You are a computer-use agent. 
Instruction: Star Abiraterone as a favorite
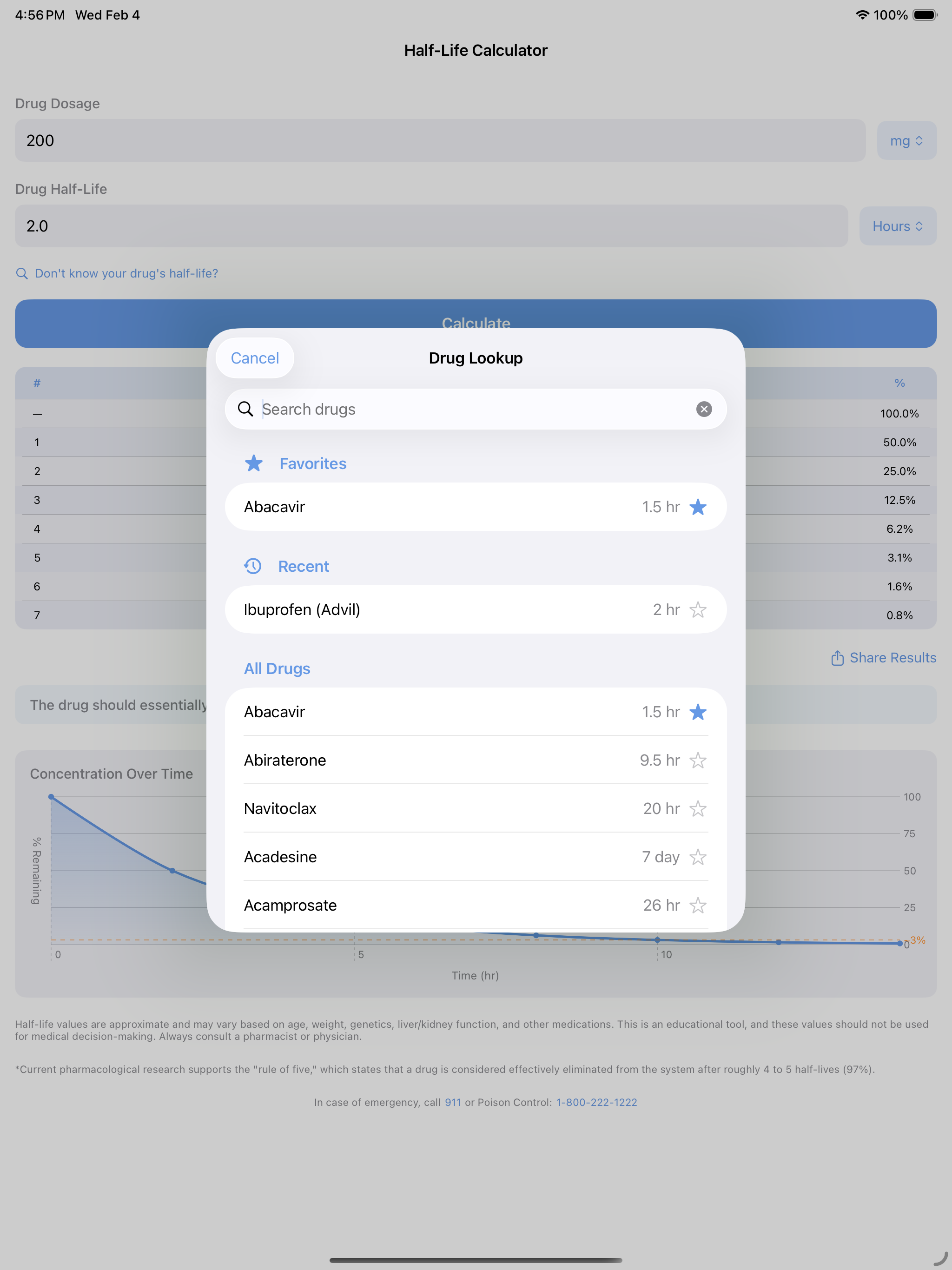[x=698, y=760]
